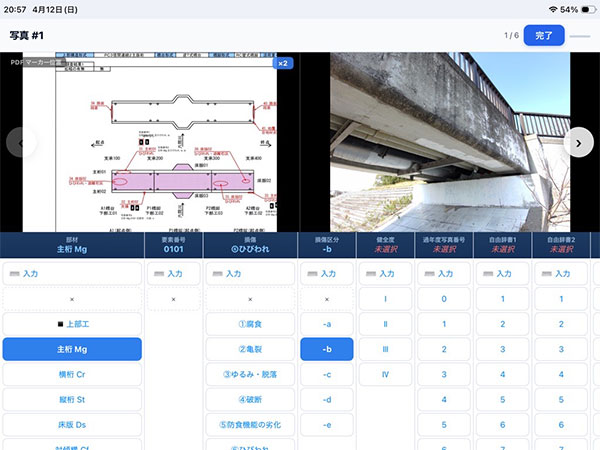This screenshot has height=450, width=600.
Task: Tap the bridge underside photo
Action: (x=450, y=143)
